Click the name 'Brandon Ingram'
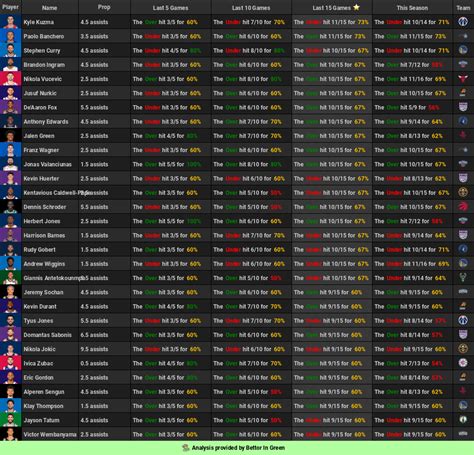The height and width of the screenshot is (455, 474). click(x=44, y=65)
